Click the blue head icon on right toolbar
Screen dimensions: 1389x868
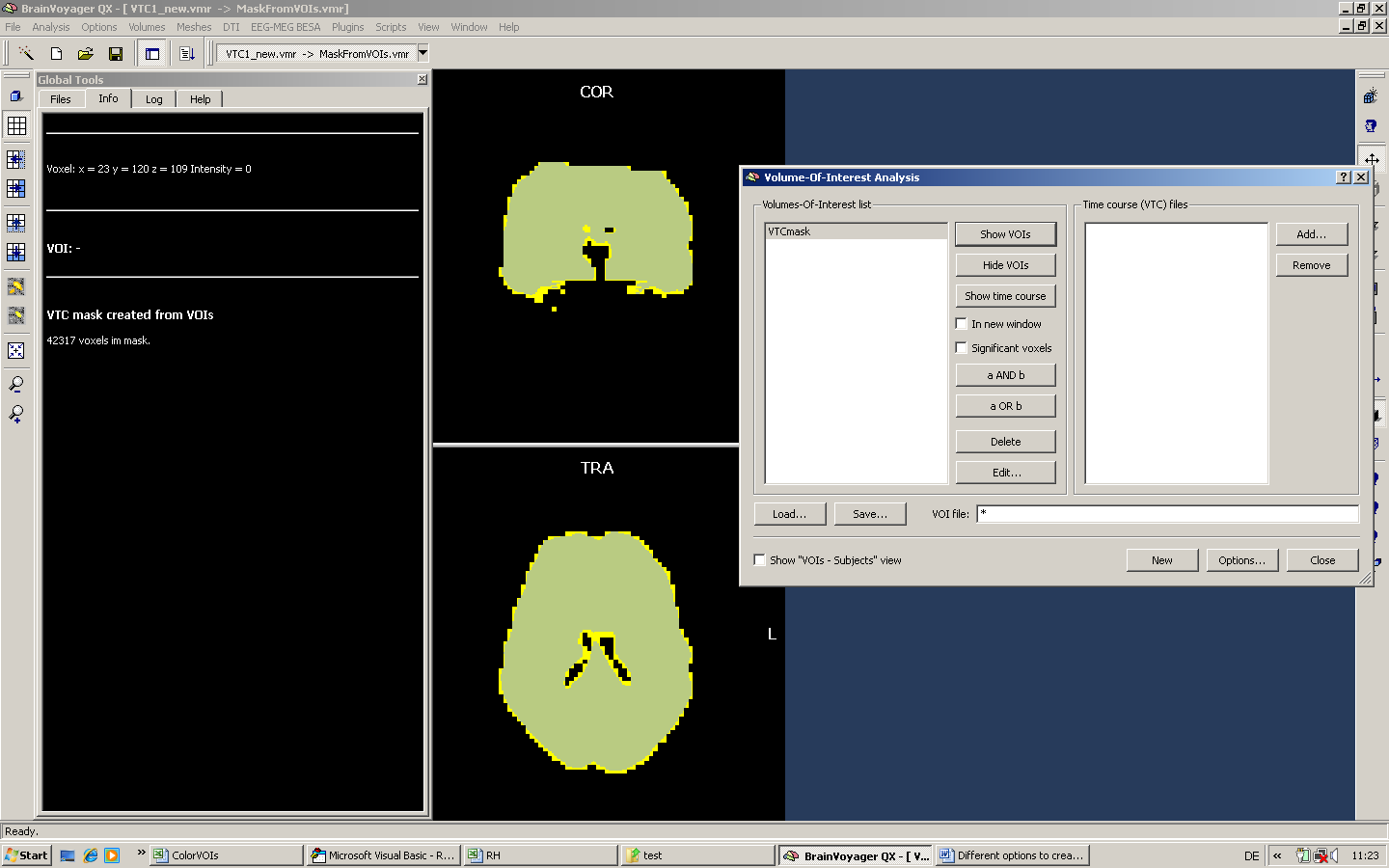(1371, 126)
